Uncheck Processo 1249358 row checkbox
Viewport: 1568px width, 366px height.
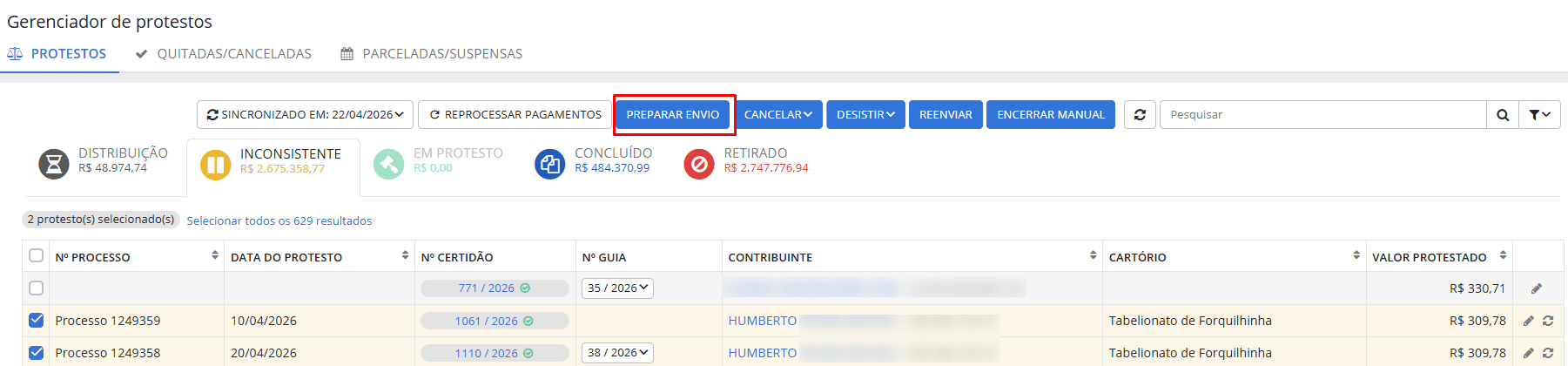(x=36, y=352)
